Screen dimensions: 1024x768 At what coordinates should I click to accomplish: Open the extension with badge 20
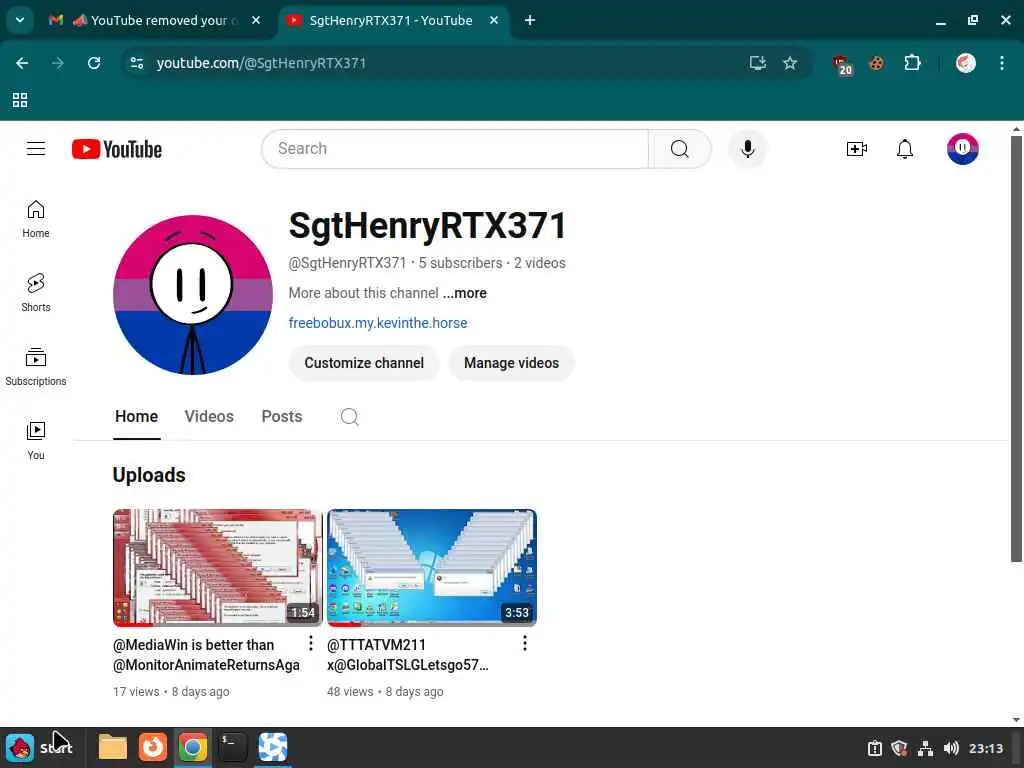click(842, 65)
